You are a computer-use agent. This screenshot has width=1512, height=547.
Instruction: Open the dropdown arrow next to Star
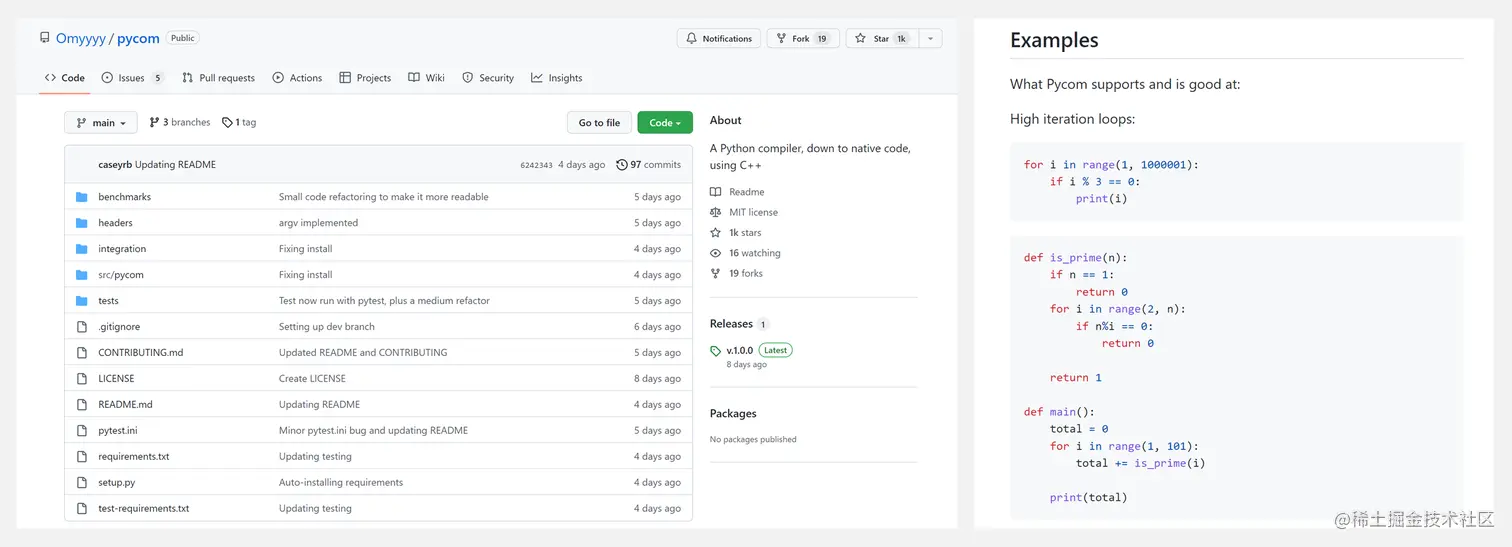(x=930, y=38)
